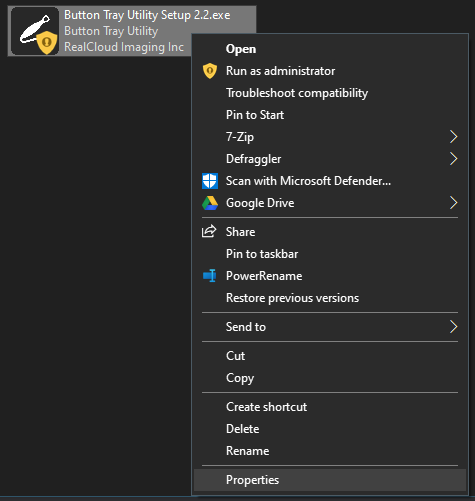Select Pin to taskbar
475x501 pixels.
click(330, 254)
